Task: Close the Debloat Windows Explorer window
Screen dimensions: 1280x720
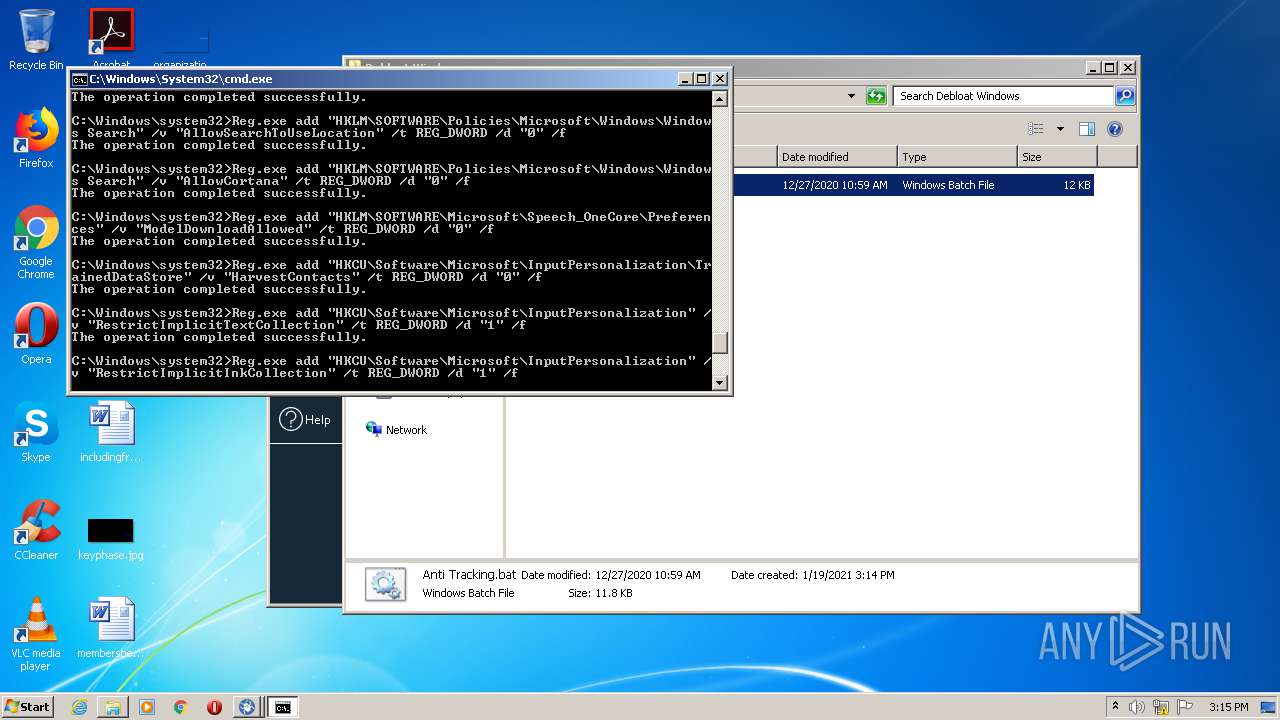Action: (1128, 68)
